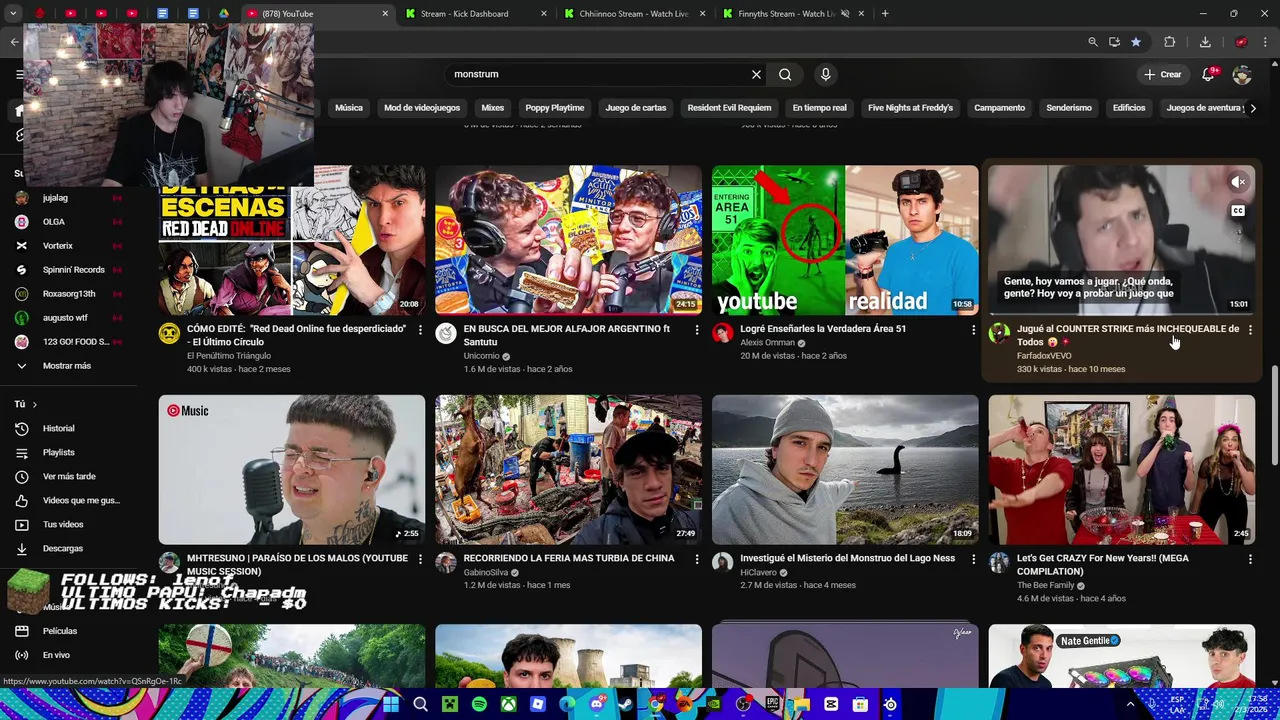Start voice search with the microphone icon
This screenshot has height=720, width=1280.
[825, 74]
